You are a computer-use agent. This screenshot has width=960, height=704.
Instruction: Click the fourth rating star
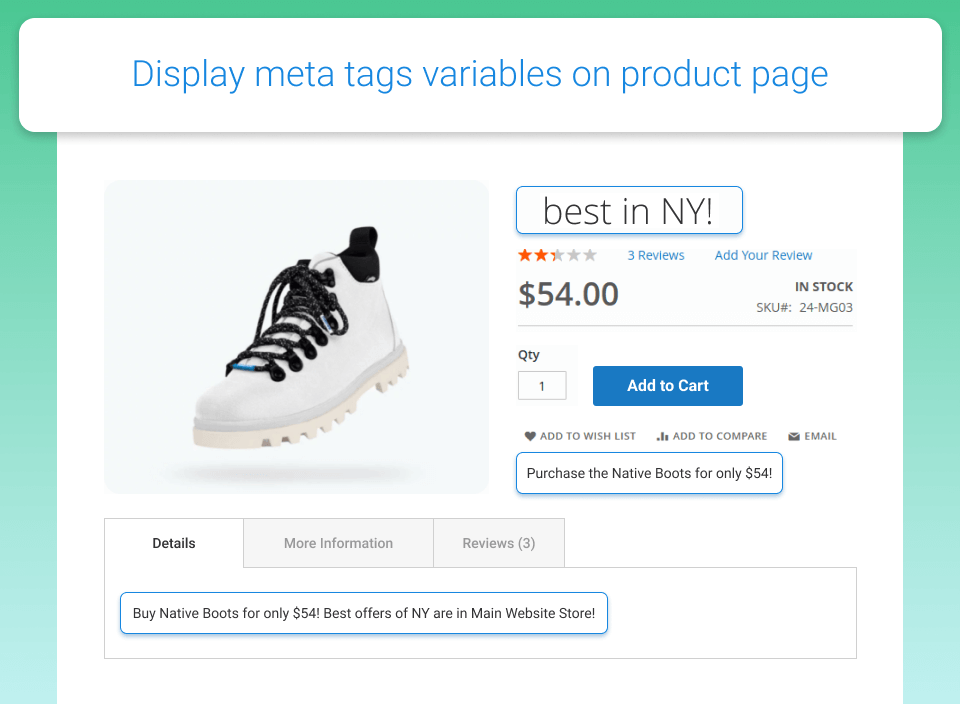[x=572, y=254]
